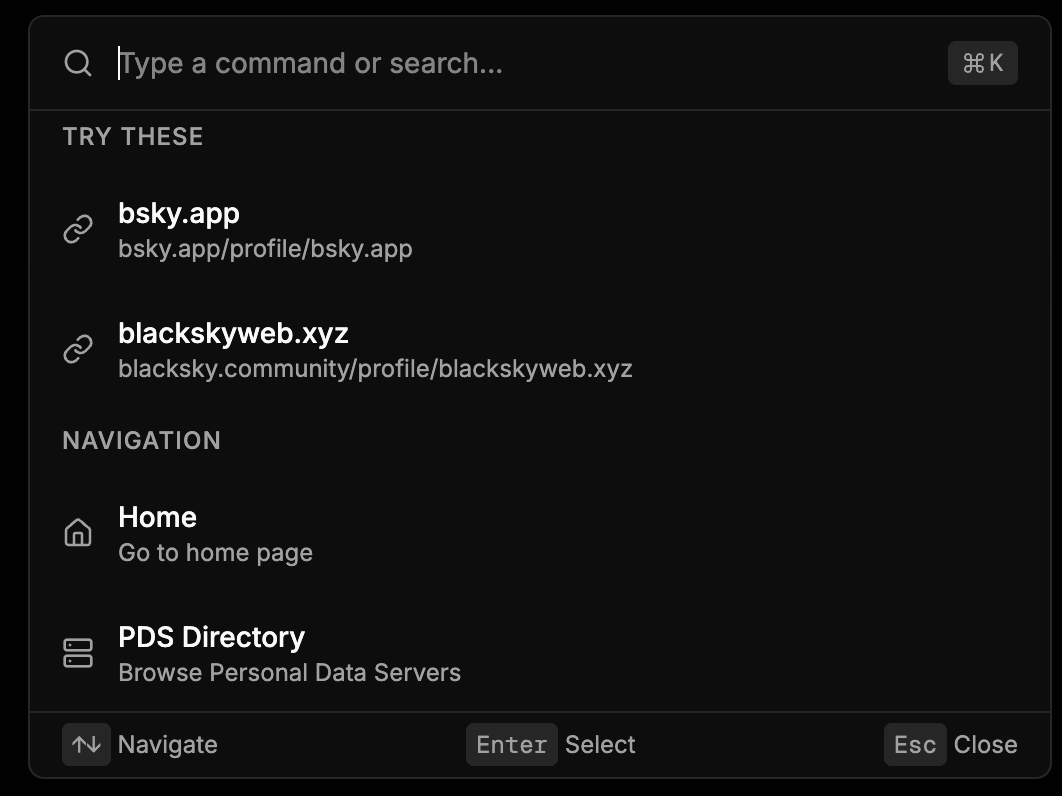Click the ⌘K shortcut badge

click(982, 63)
